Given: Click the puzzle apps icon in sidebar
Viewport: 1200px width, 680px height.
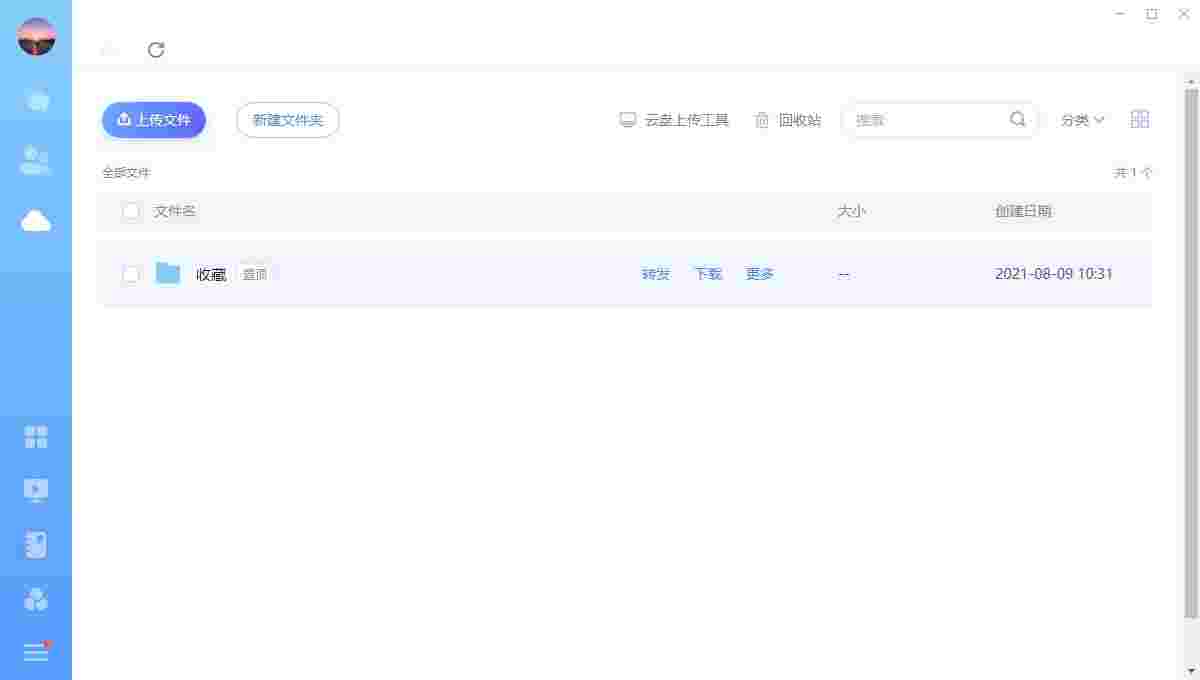Looking at the screenshot, I should pyautogui.click(x=36, y=598).
